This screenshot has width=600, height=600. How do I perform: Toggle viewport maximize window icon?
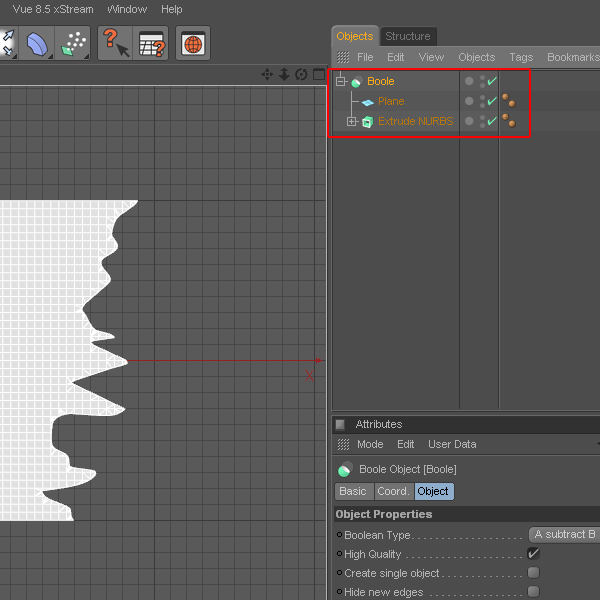coord(318,74)
